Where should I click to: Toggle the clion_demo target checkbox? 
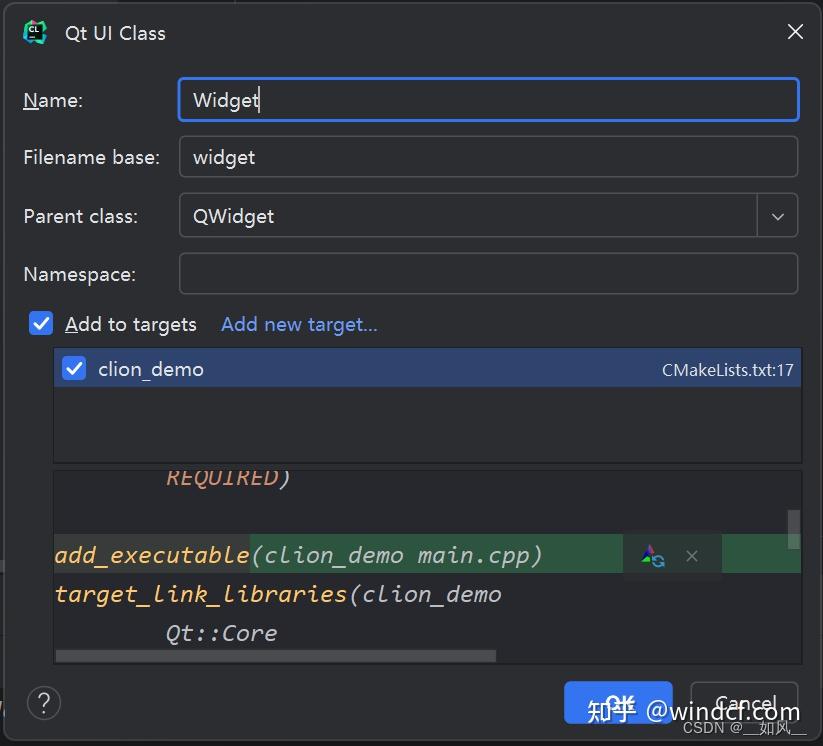(74, 369)
